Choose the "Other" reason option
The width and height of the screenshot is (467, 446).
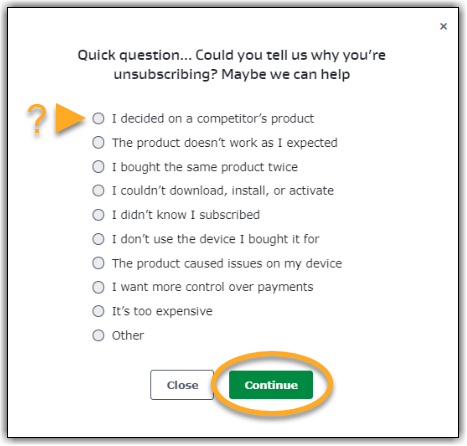pos(98,335)
